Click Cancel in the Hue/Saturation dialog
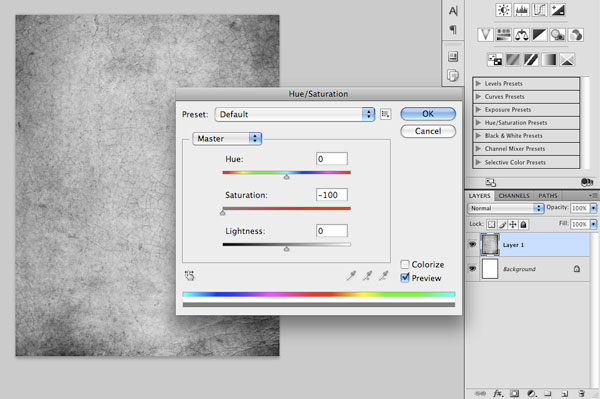Screen dimensions: 600x399 click(x=428, y=131)
